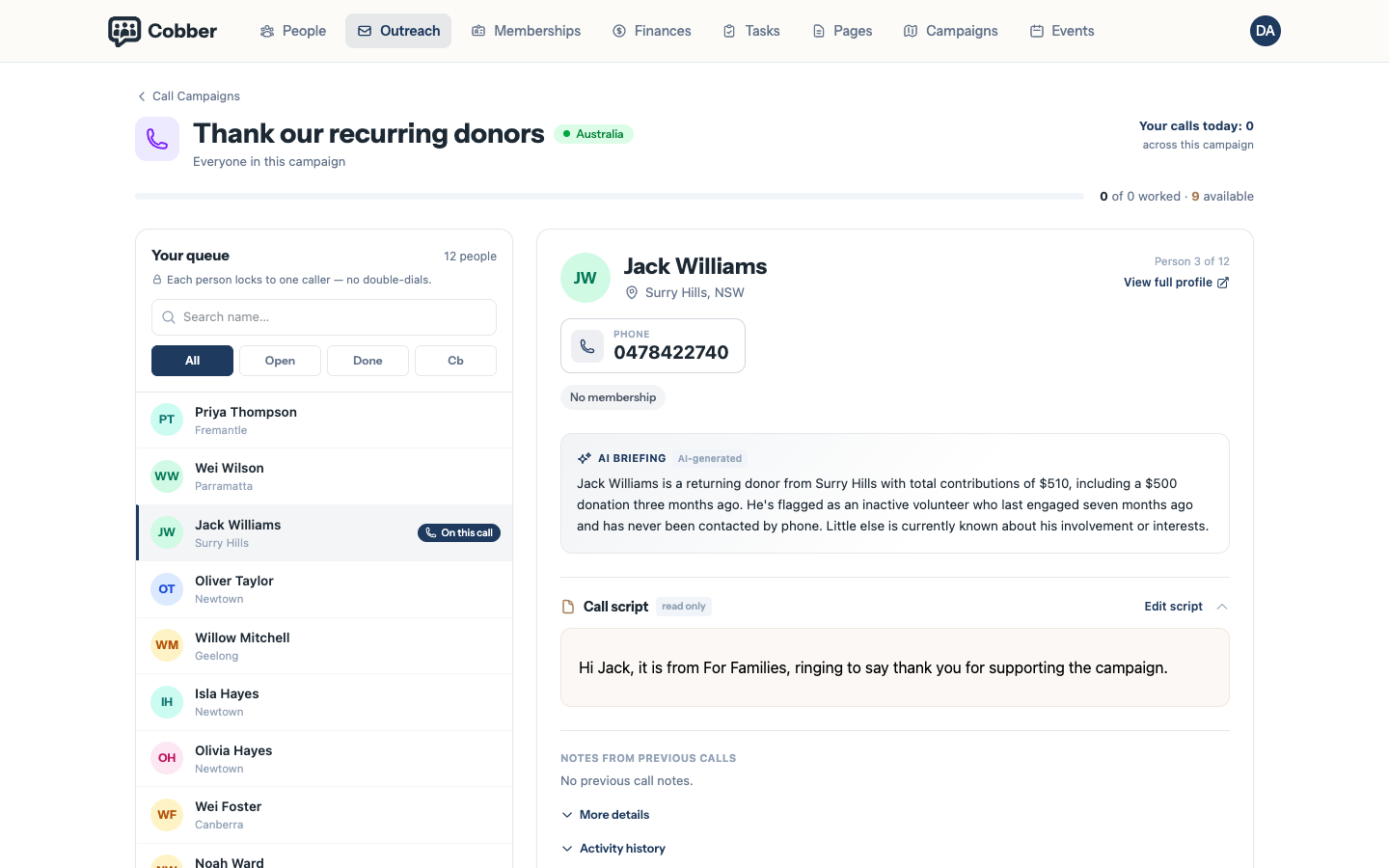Click the lock icon in queue note

(157, 280)
